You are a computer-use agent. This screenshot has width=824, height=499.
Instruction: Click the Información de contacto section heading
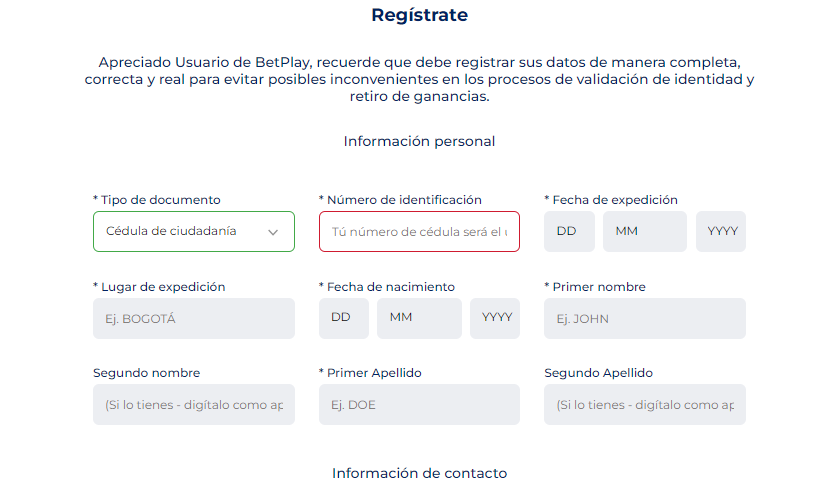[x=419, y=473]
